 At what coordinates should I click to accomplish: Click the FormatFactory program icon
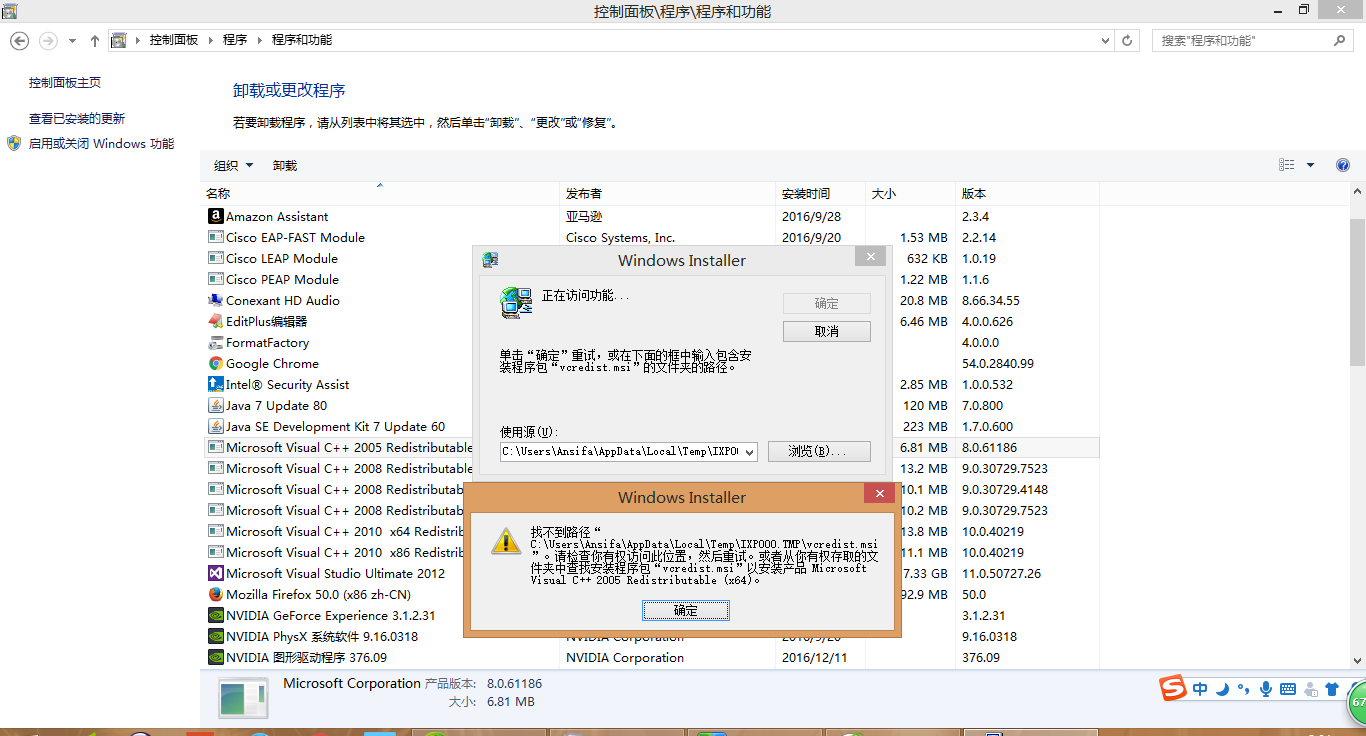tap(215, 342)
